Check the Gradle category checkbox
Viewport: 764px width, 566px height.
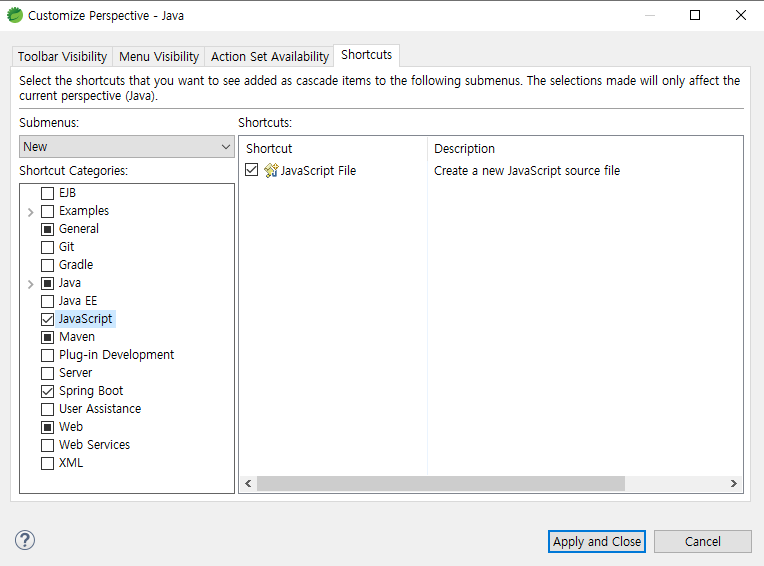(47, 265)
